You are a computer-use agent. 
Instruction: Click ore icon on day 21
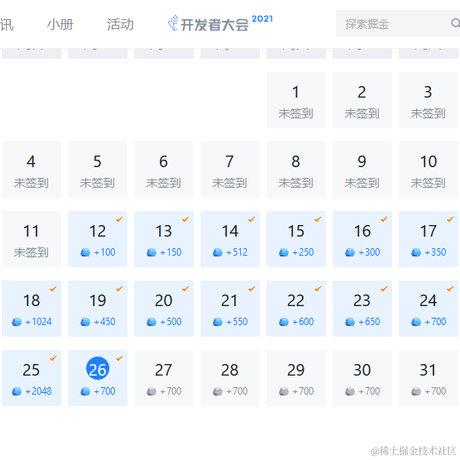tap(217, 322)
